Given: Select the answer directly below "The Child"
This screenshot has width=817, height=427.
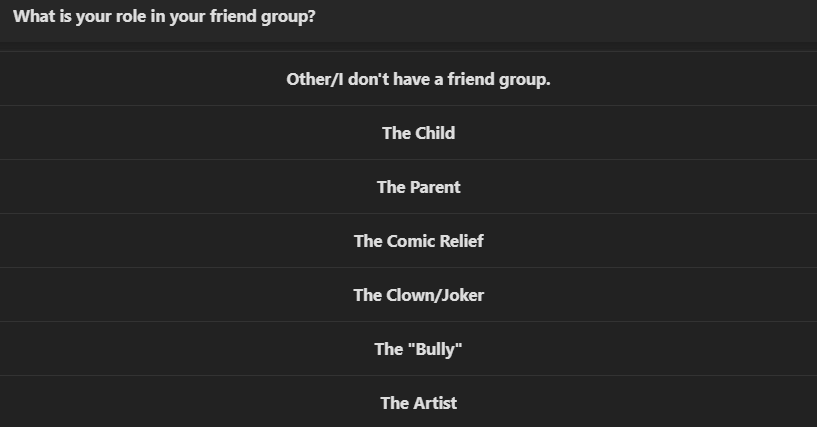Looking at the screenshot, I should [418, 187].
